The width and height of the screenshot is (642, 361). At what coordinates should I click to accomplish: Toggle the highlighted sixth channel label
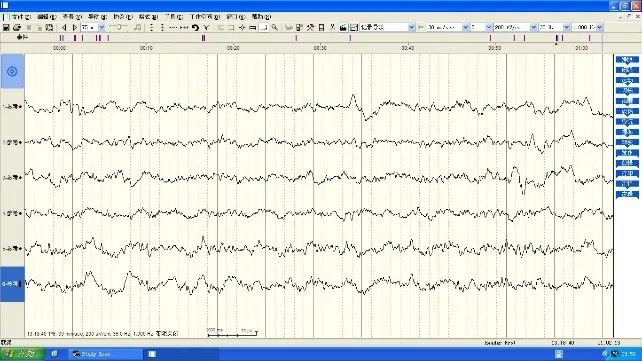(x=12, y=284)
